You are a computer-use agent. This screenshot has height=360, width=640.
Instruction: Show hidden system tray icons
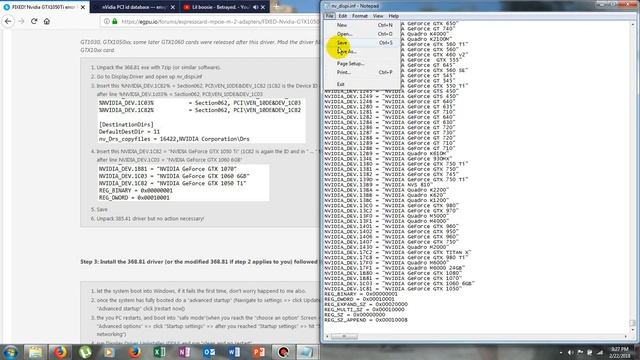561,352
